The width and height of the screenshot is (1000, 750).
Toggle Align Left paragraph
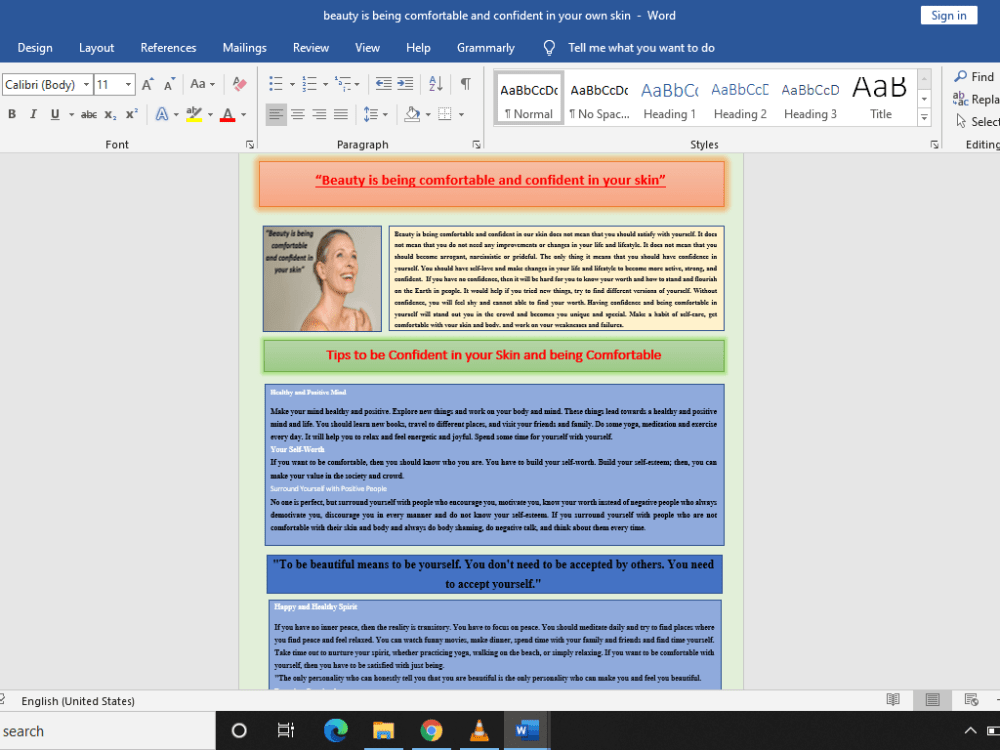click(276, 114)
